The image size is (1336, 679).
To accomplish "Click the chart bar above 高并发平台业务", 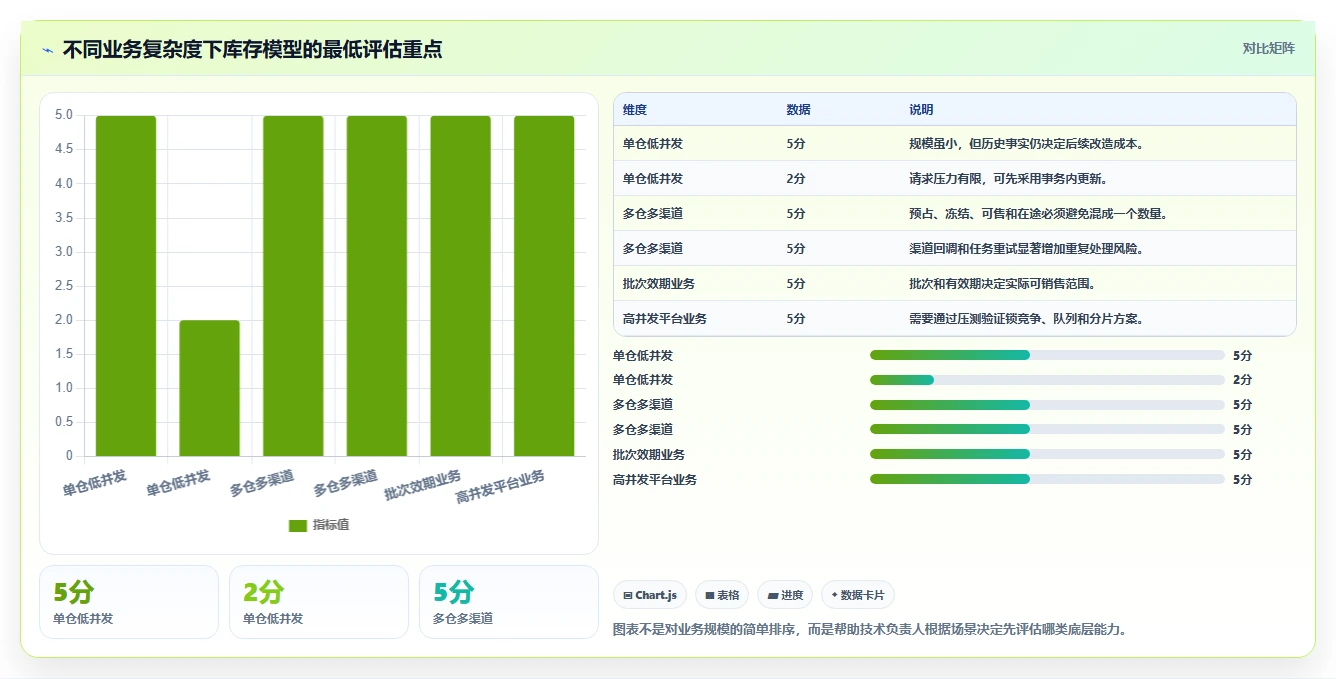I will [544, 286].
